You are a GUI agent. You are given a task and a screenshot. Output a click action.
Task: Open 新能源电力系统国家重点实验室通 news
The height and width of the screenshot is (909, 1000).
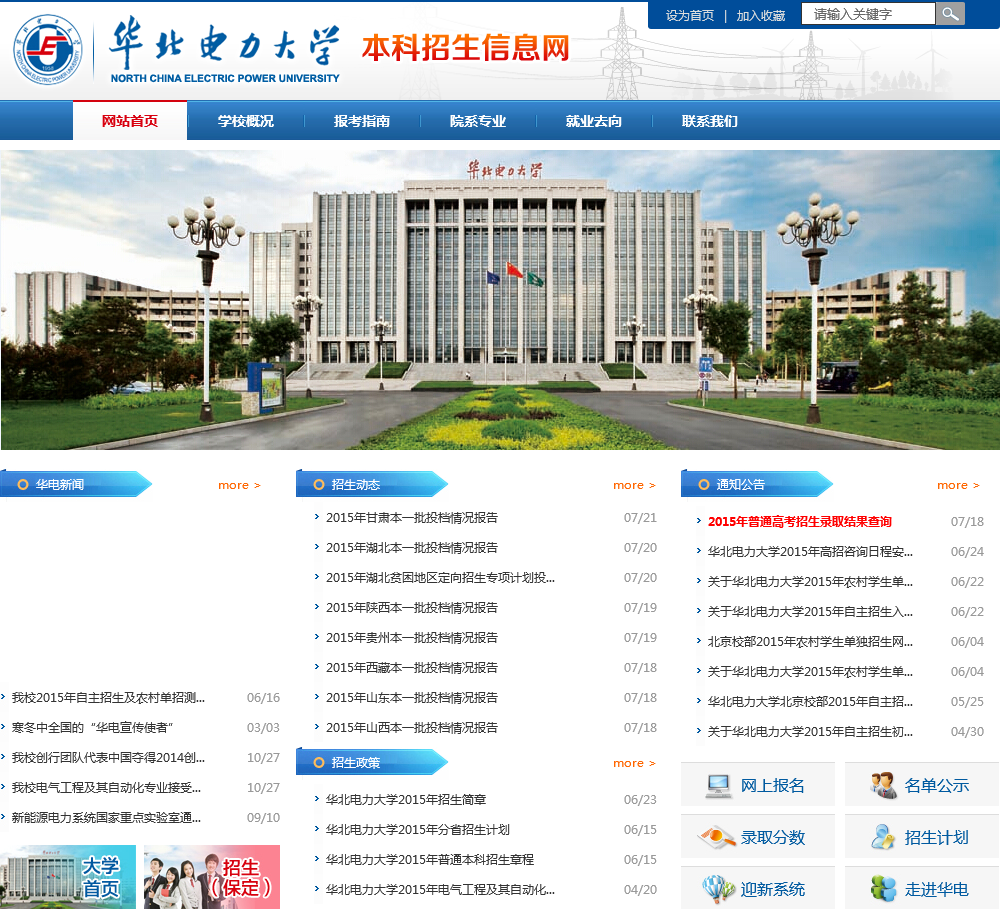pyautogui.click(x=106, y=817)
